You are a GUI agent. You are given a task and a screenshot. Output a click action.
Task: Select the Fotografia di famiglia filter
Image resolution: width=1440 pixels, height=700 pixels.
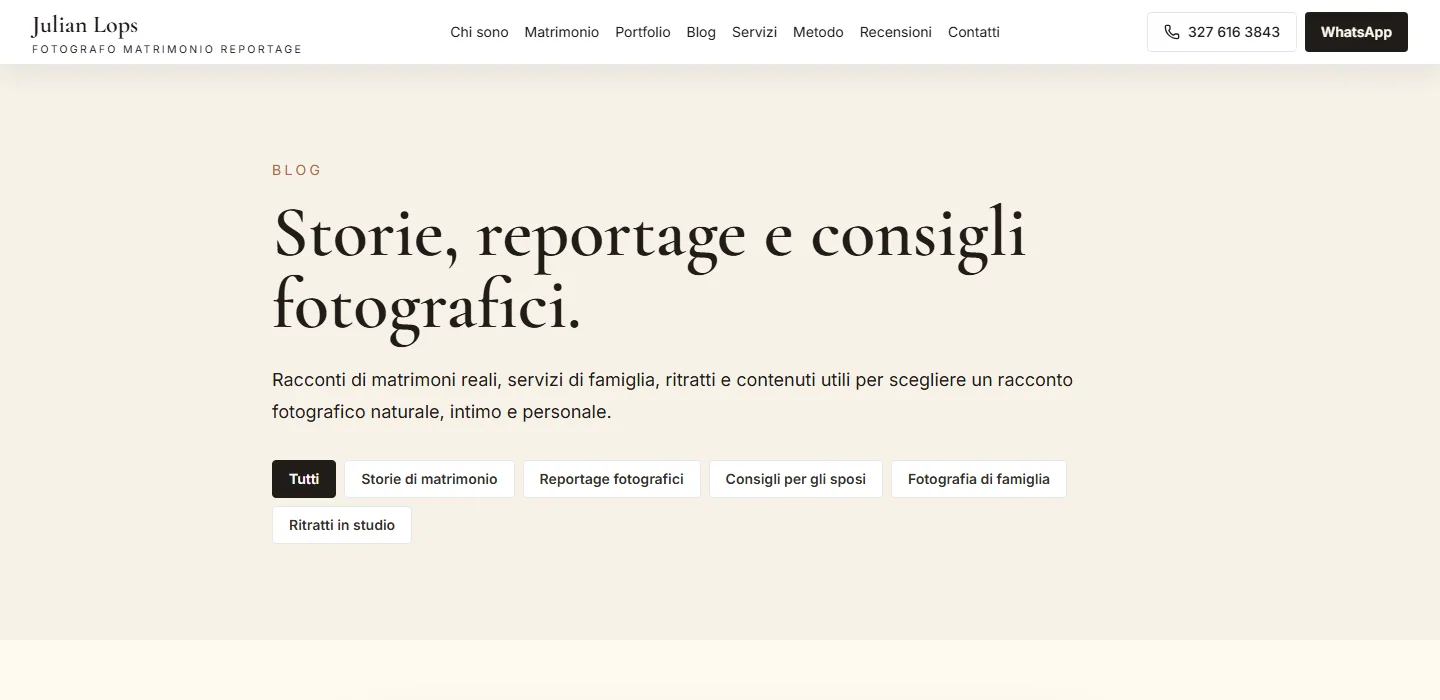pyautogui.click(x=979, y=479)
